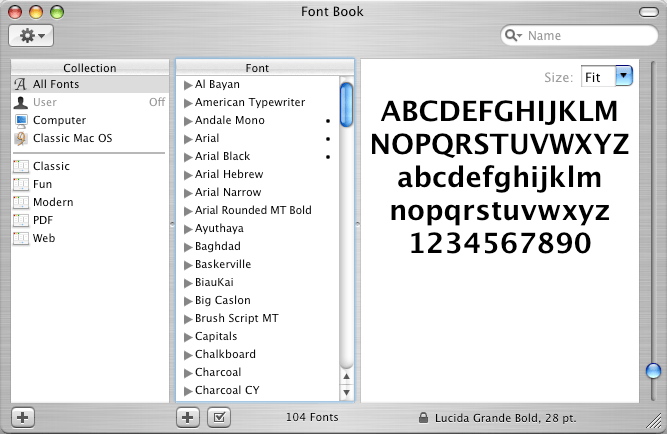Screen dimensions: 667x434
Task: Expand the Arial Hebrew disclosure triangle
Action: coord(188,175)
